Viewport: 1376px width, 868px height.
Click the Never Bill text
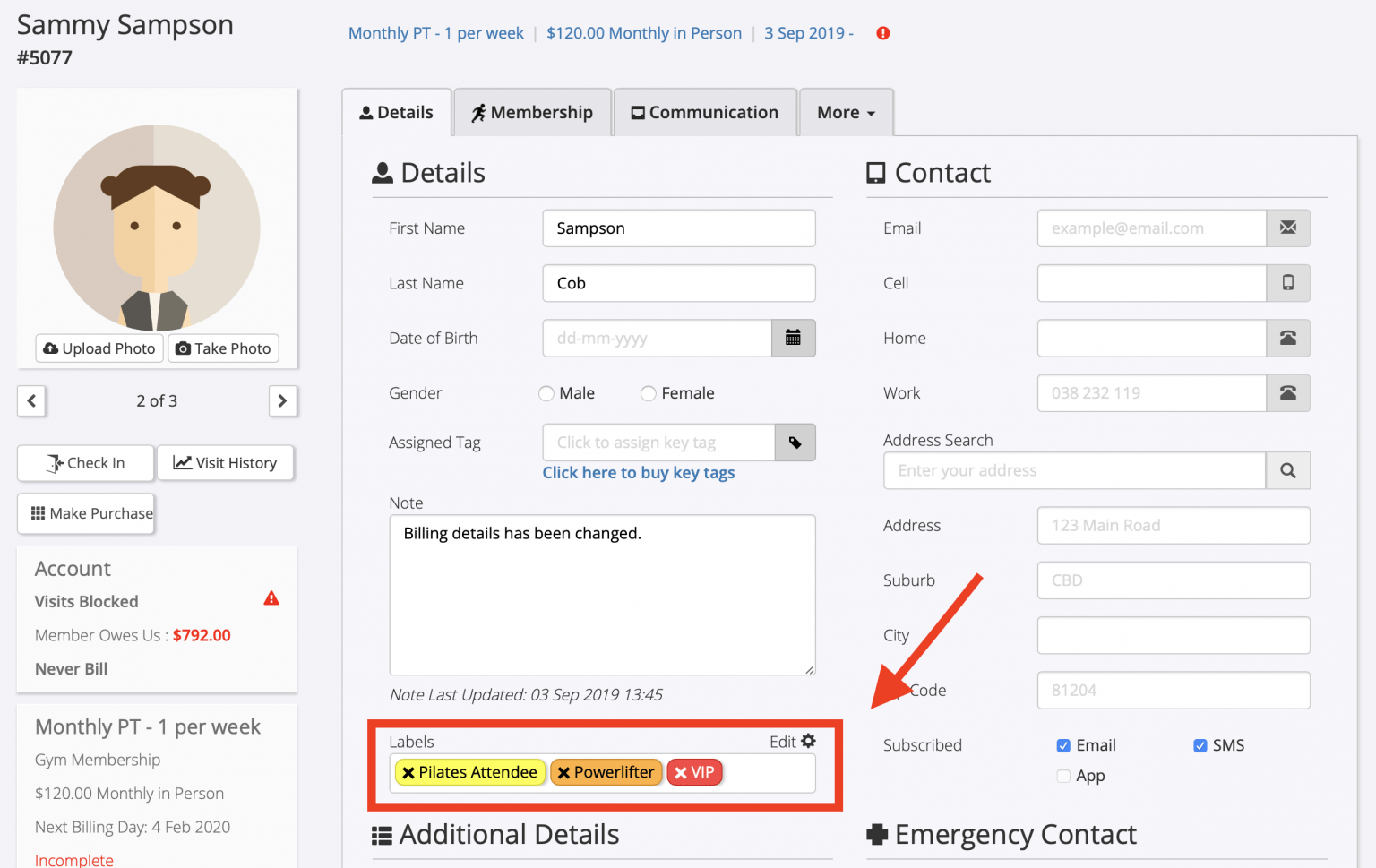[72, 669]
